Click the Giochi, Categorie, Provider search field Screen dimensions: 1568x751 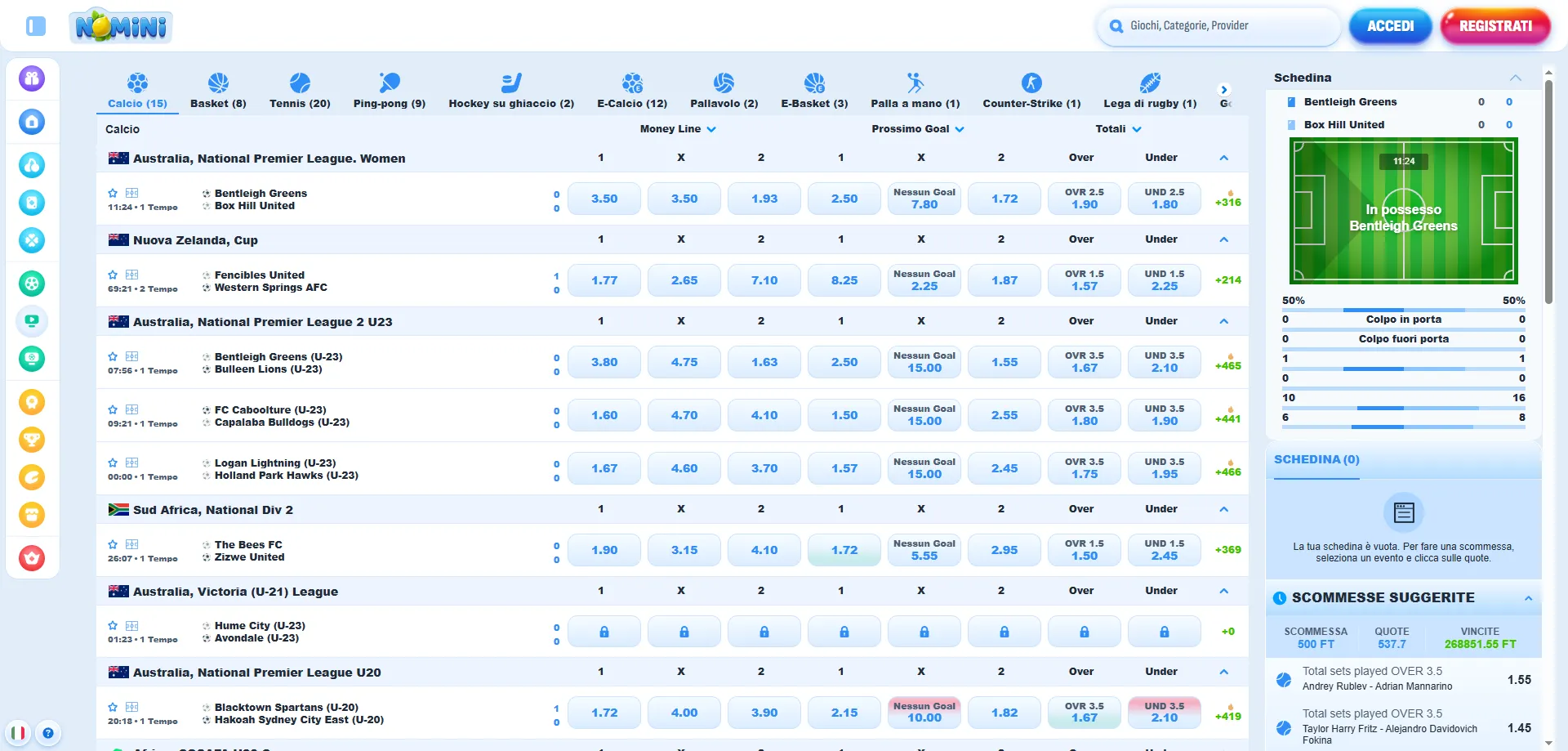(1218, 26)
